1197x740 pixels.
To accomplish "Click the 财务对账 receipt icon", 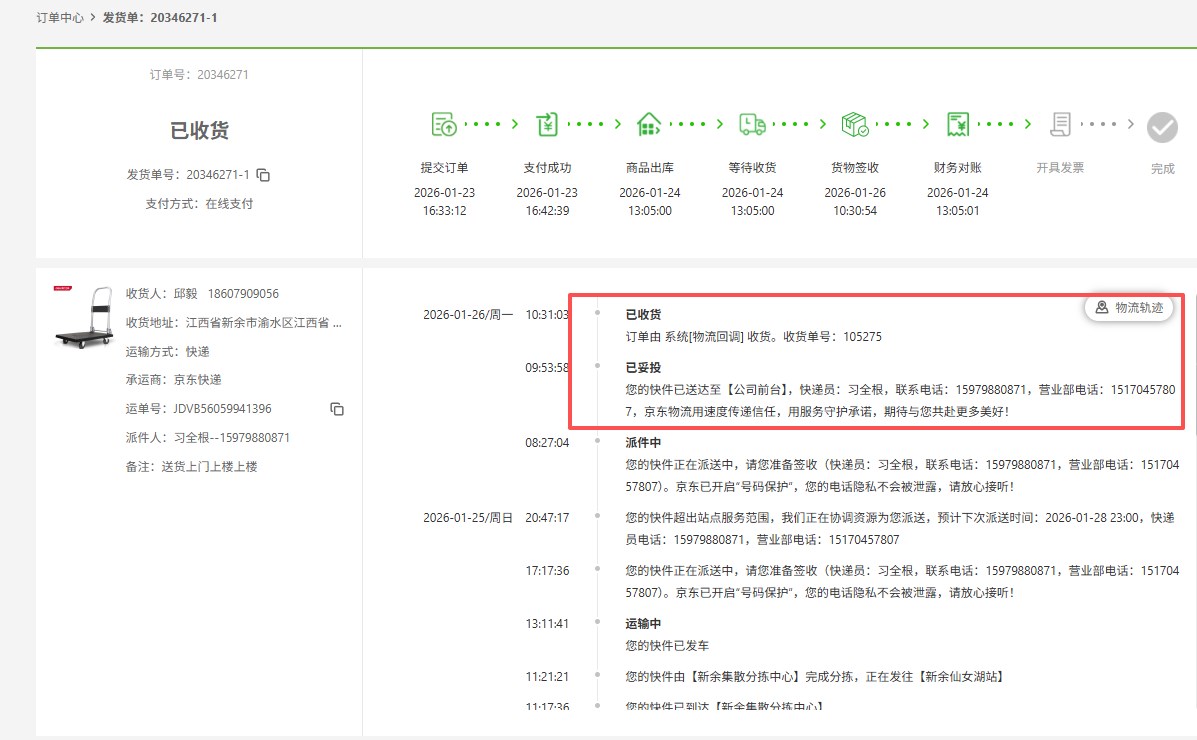I will pos(958,125).
